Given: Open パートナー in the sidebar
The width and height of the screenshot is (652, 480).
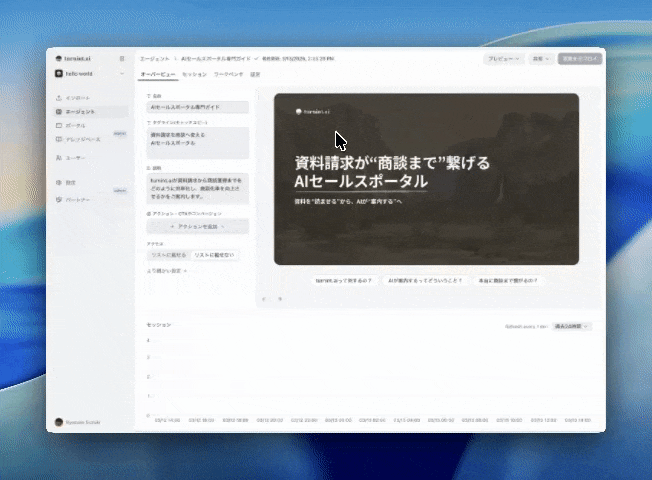Looking at the screenshot, I should pyautogui.click(x=91, y=200).
